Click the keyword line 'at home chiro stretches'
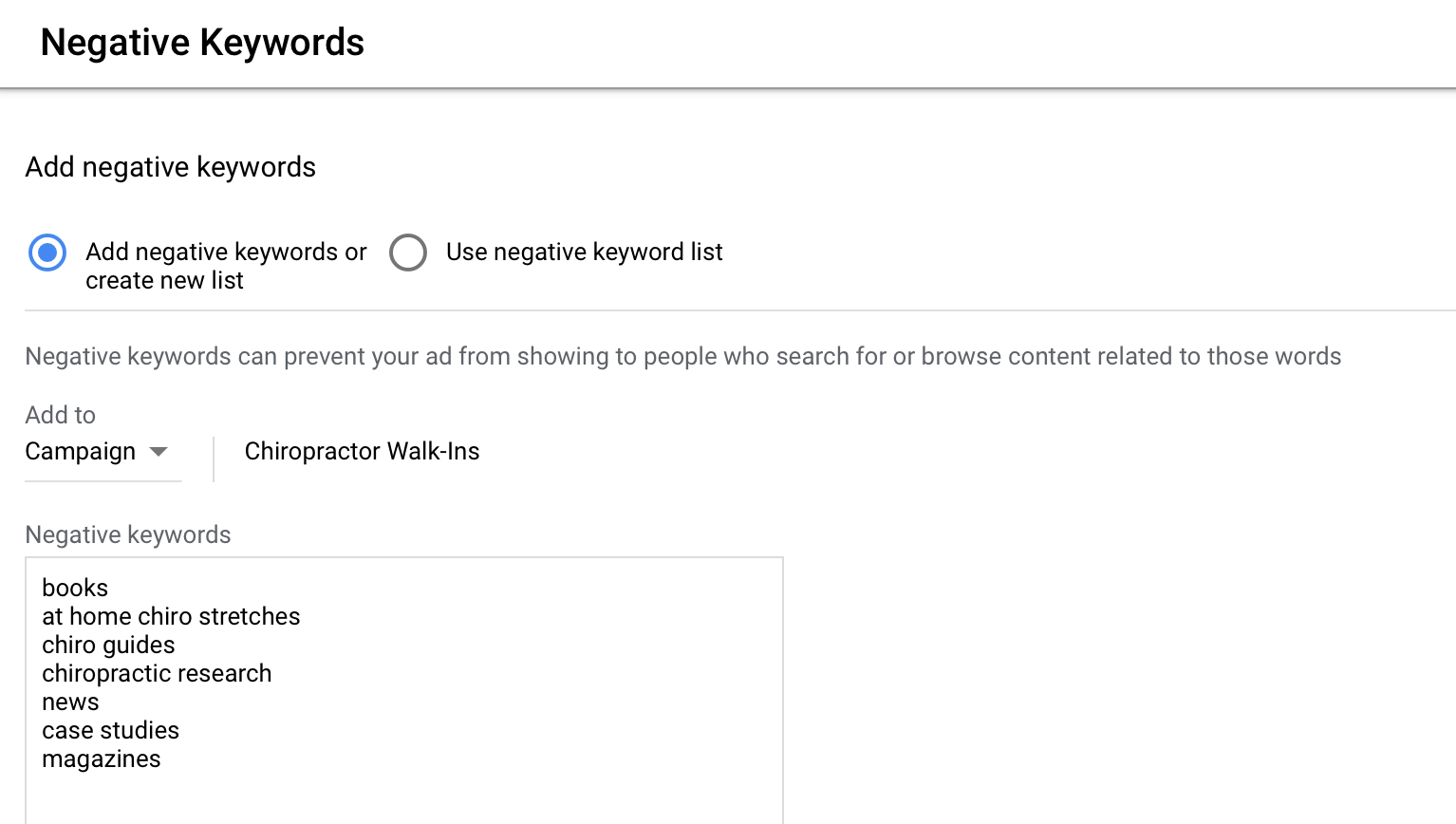 (x=171, y=616)
